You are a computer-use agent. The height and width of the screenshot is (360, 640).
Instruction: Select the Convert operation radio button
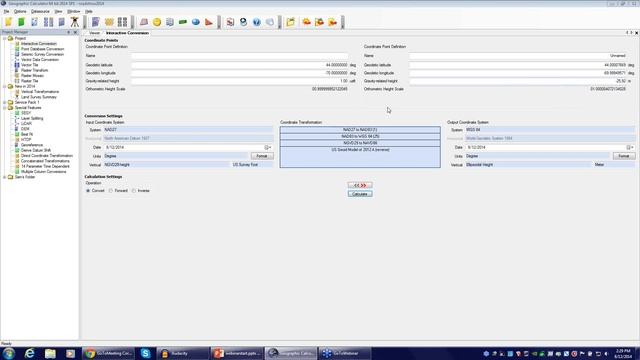88,191
